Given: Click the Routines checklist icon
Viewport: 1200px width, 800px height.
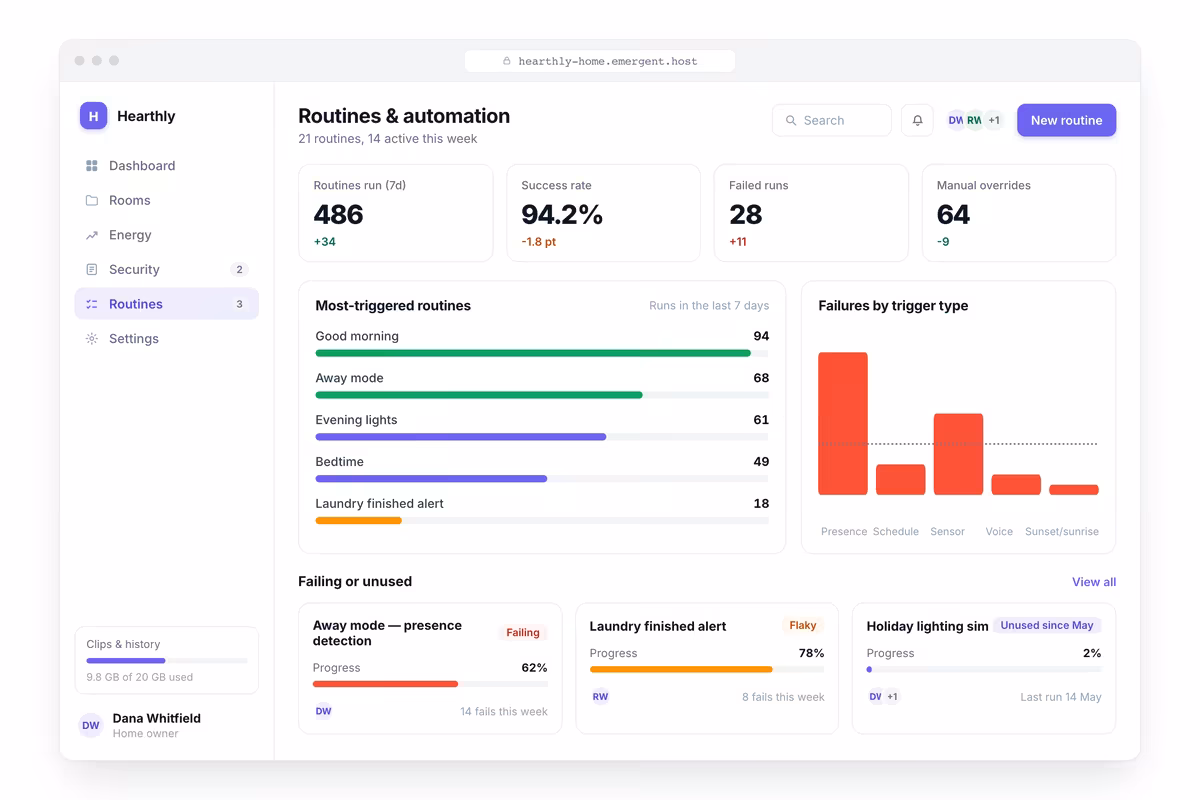Looking at the screenshot, I should 92,304.
